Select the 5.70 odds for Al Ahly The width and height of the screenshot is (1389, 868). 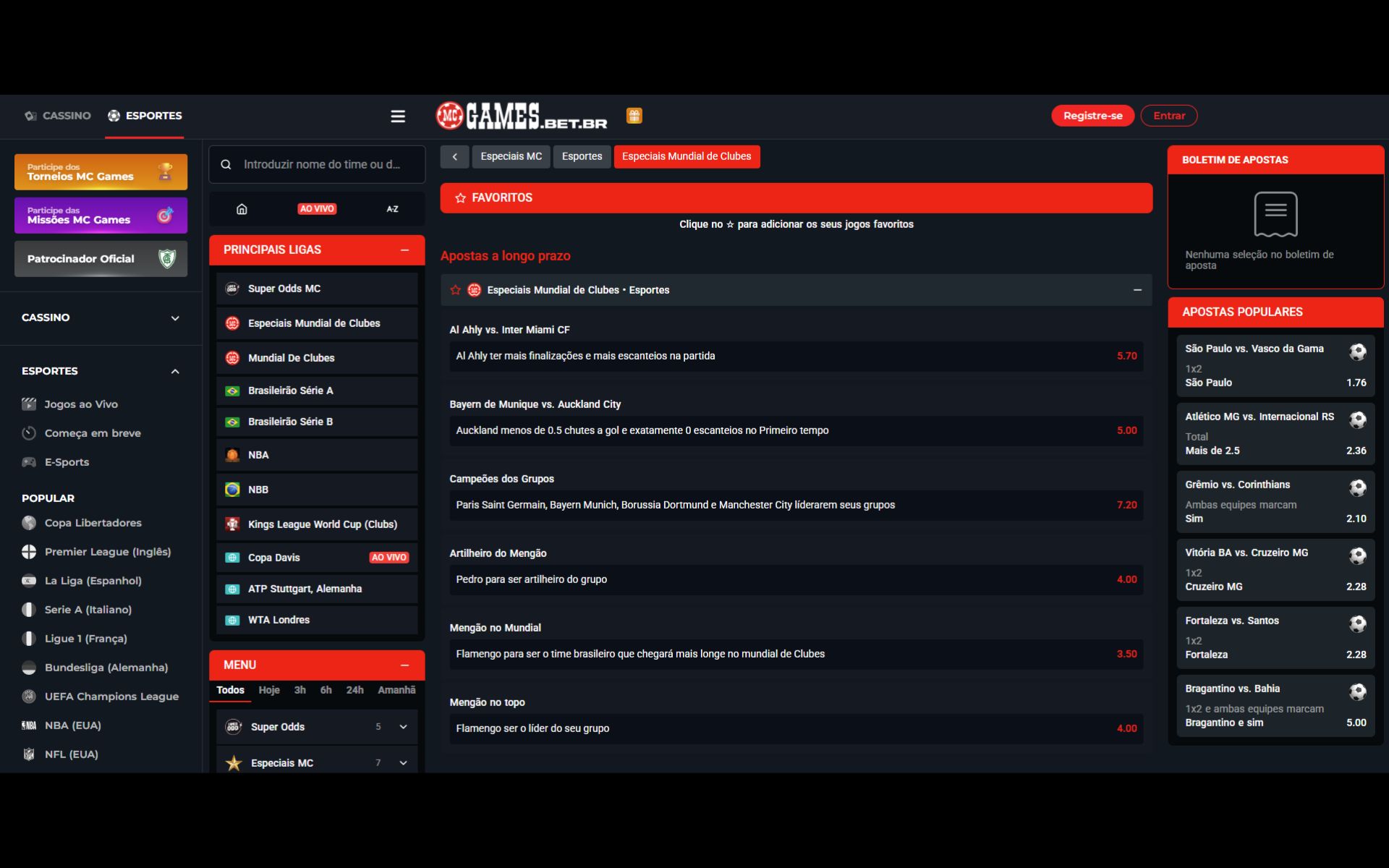point(1126,356)
